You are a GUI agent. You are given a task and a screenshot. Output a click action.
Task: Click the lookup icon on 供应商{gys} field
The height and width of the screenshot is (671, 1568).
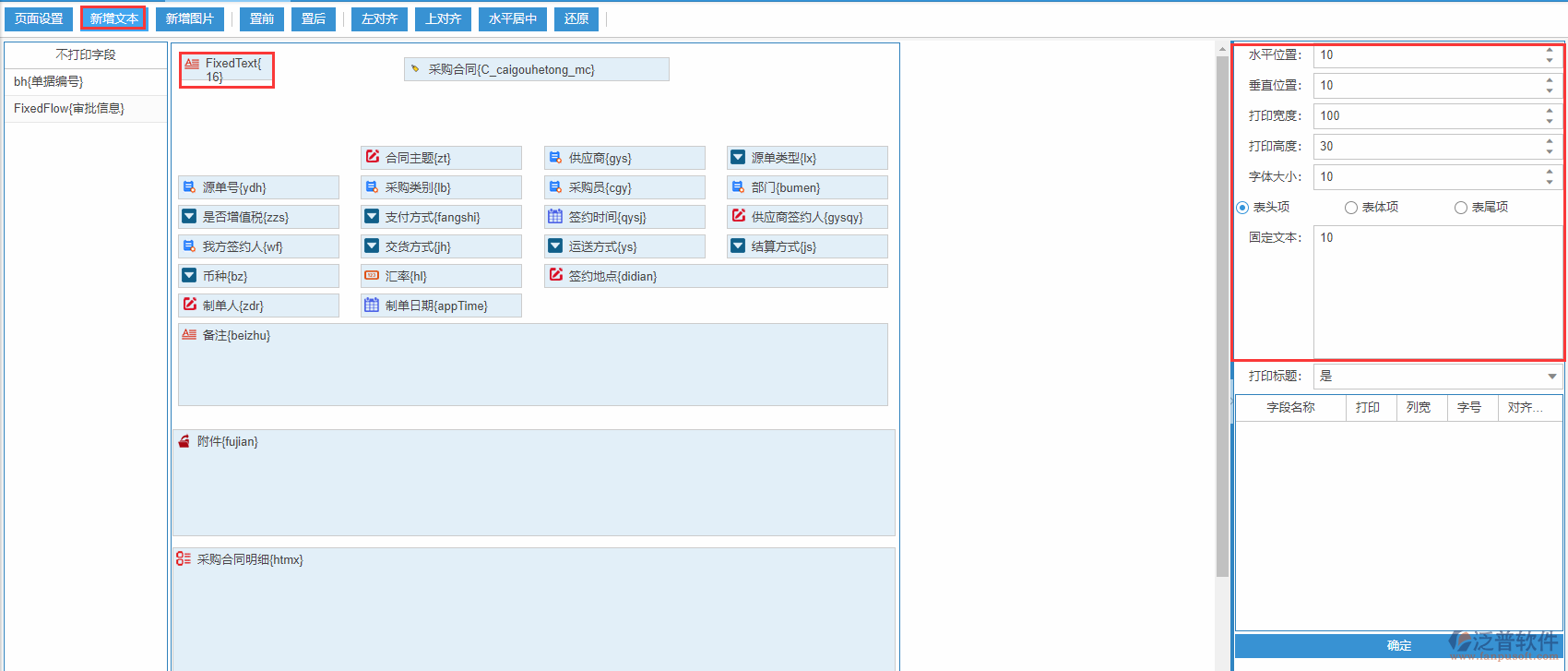tap(555, 157)
